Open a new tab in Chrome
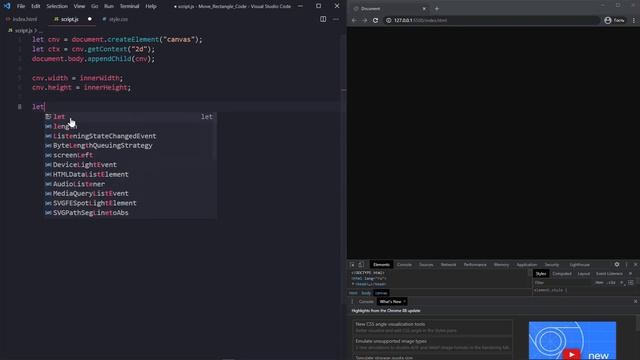 [437, 9]
